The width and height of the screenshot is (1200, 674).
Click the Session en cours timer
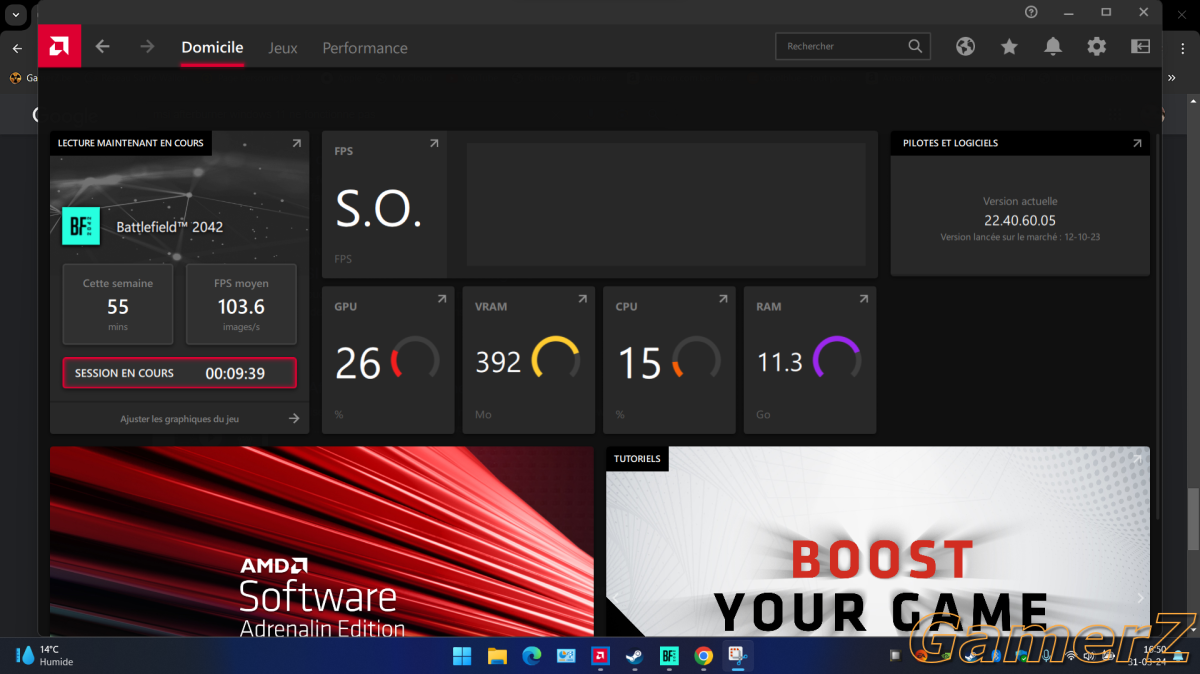coord(180,373)
